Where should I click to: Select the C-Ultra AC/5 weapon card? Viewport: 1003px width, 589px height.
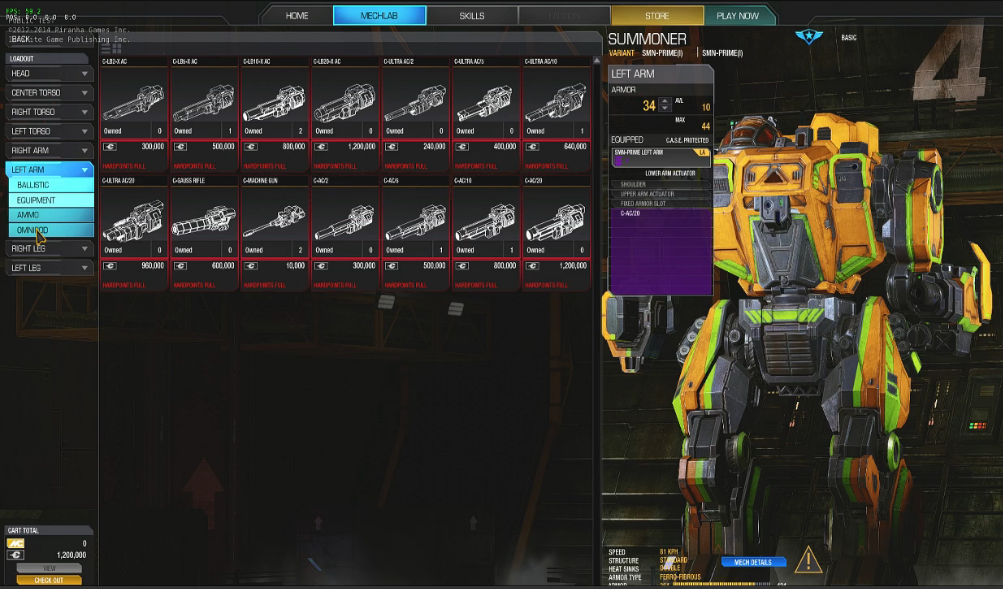(x=486, y=114)
